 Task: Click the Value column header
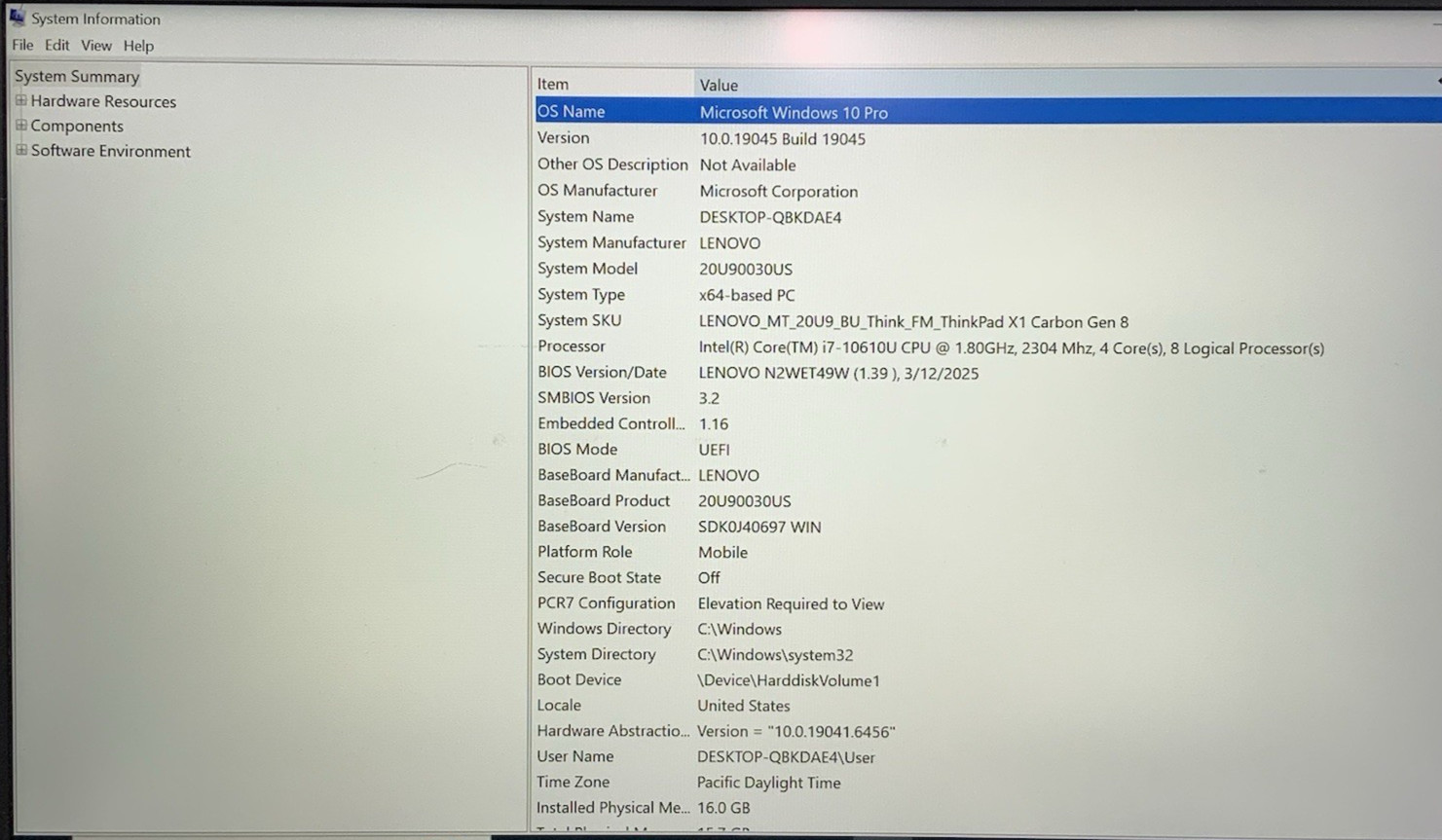1068,85
